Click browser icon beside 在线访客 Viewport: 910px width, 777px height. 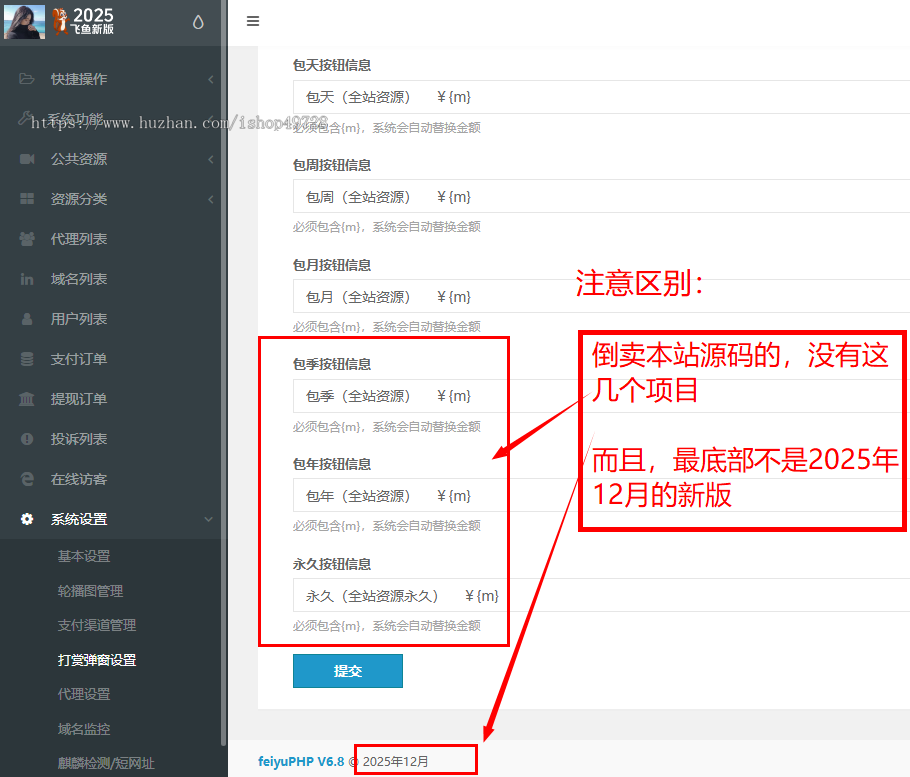click(x=27, y=479)
